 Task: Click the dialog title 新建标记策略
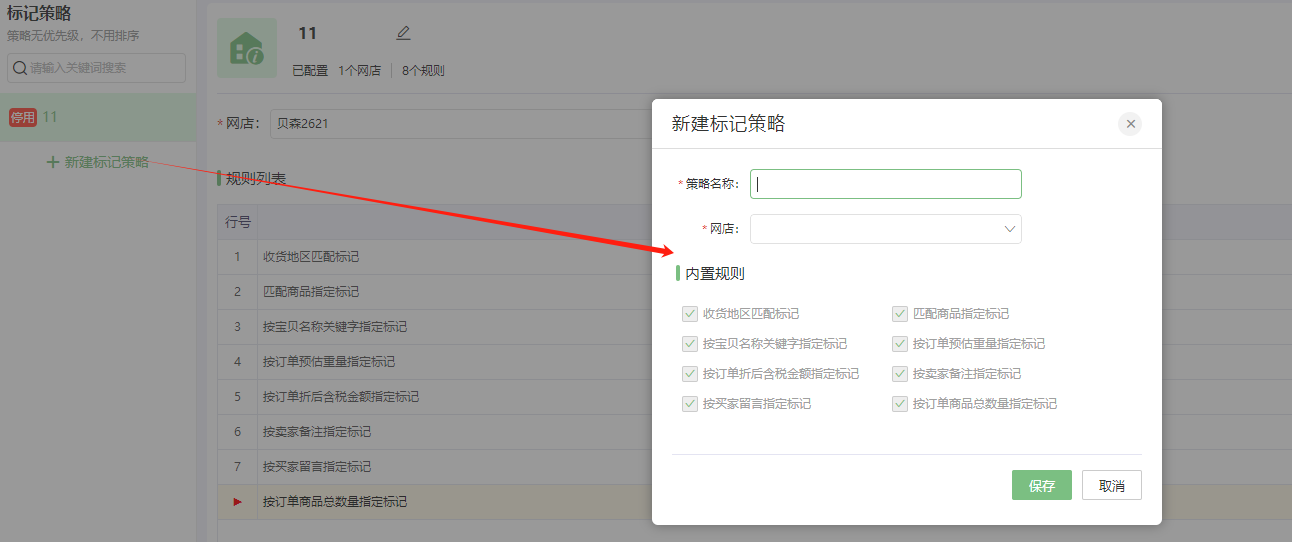point(728,124)
